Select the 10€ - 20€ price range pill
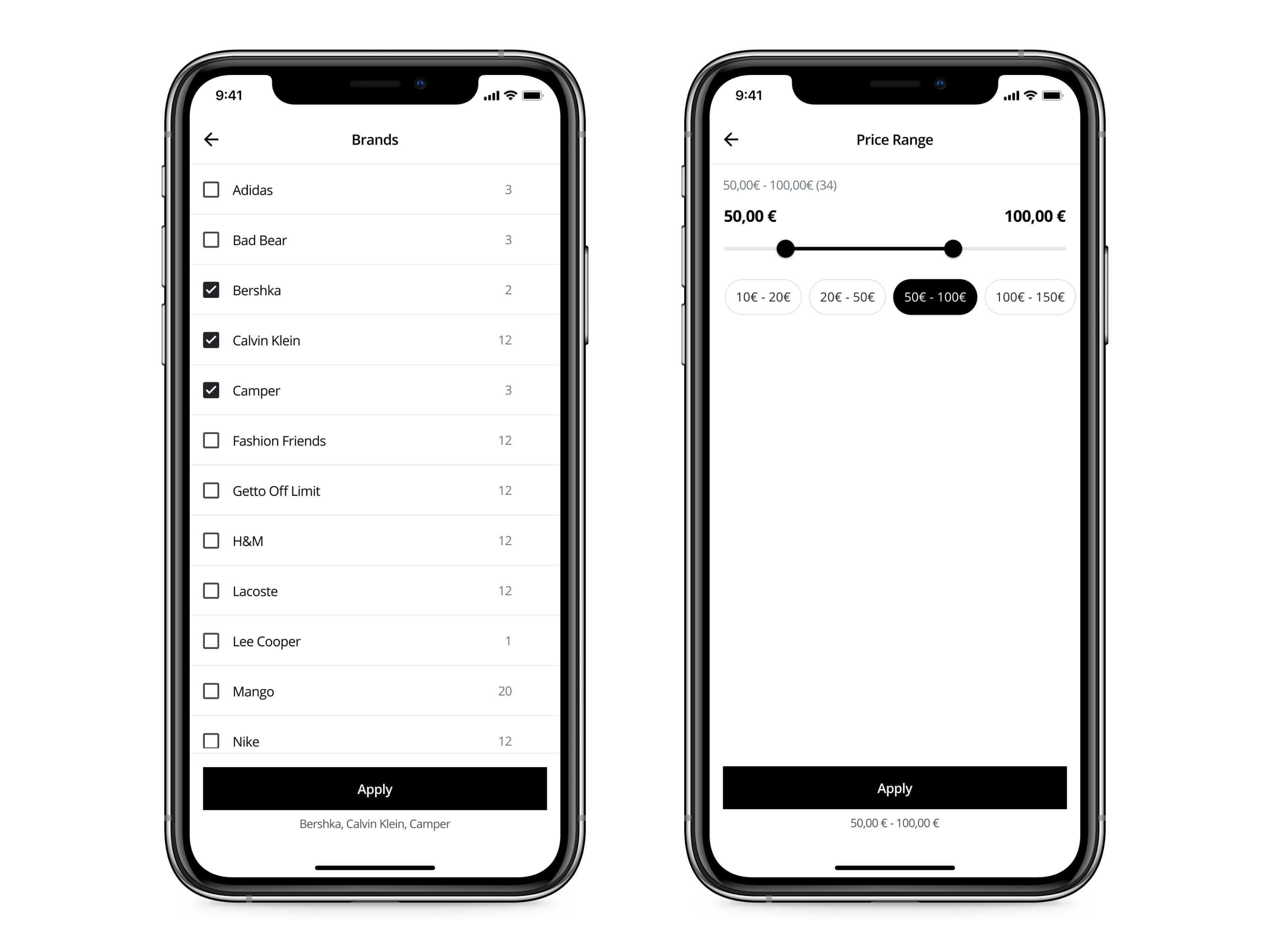1270x952 pixels. 762,296
